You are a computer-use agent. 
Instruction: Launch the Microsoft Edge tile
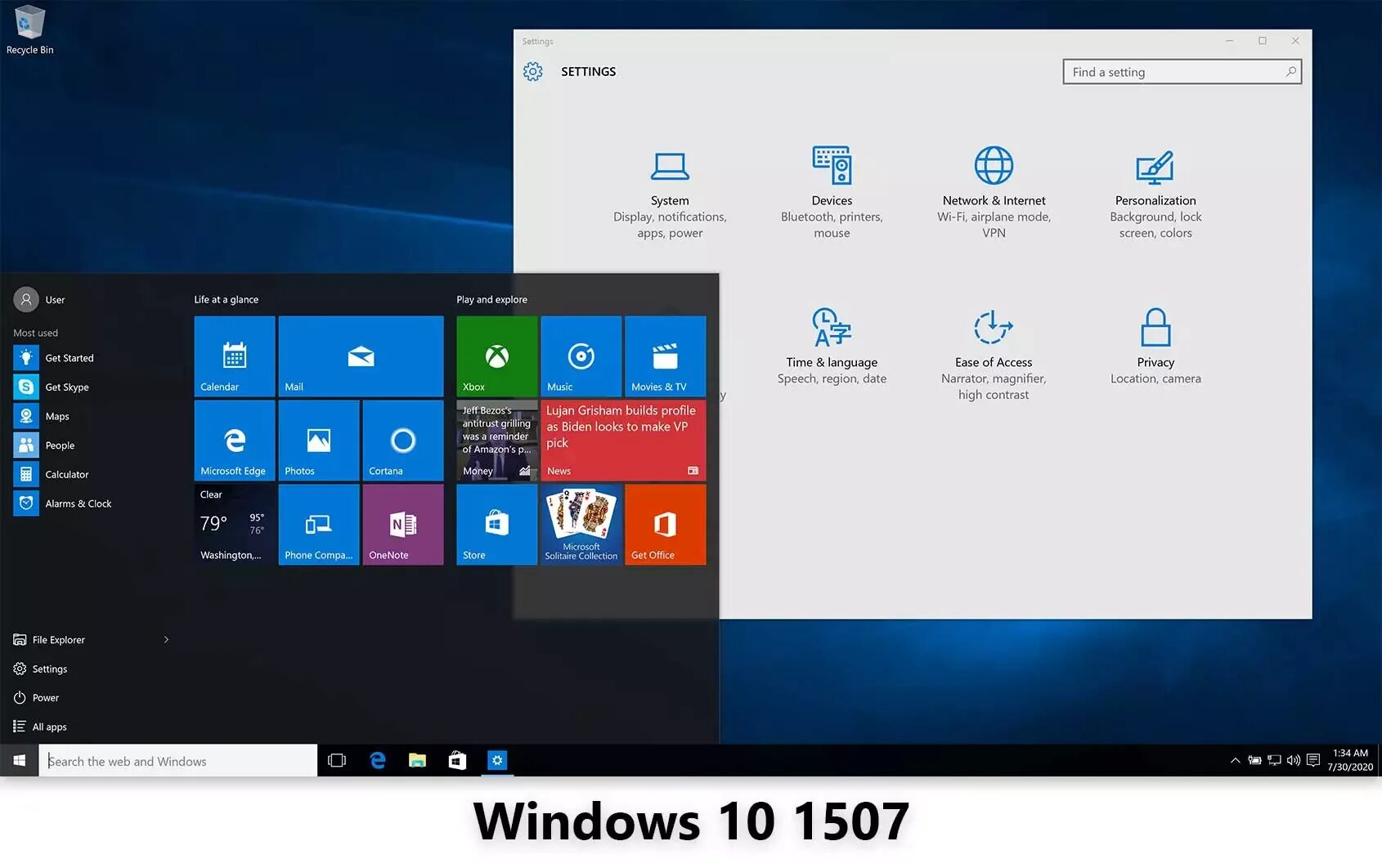pyautogui.click(x=235, y=441)
